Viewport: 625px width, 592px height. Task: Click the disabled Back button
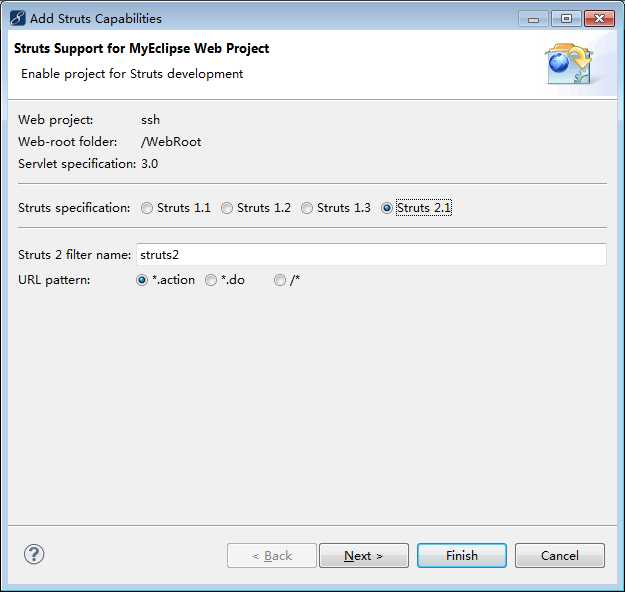(x=272, y=555)
